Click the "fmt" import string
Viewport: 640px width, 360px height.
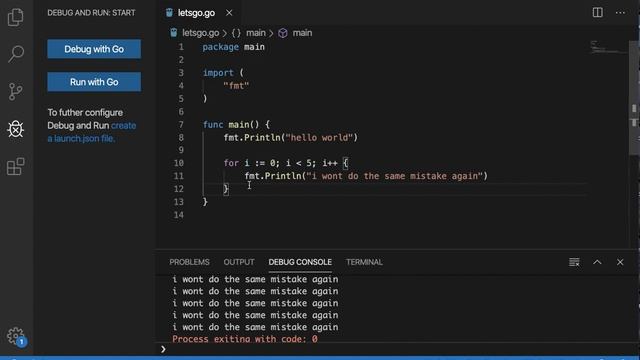236,86
